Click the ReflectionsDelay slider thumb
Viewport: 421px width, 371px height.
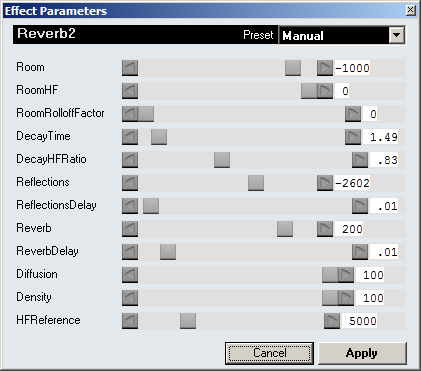(151, 206)
